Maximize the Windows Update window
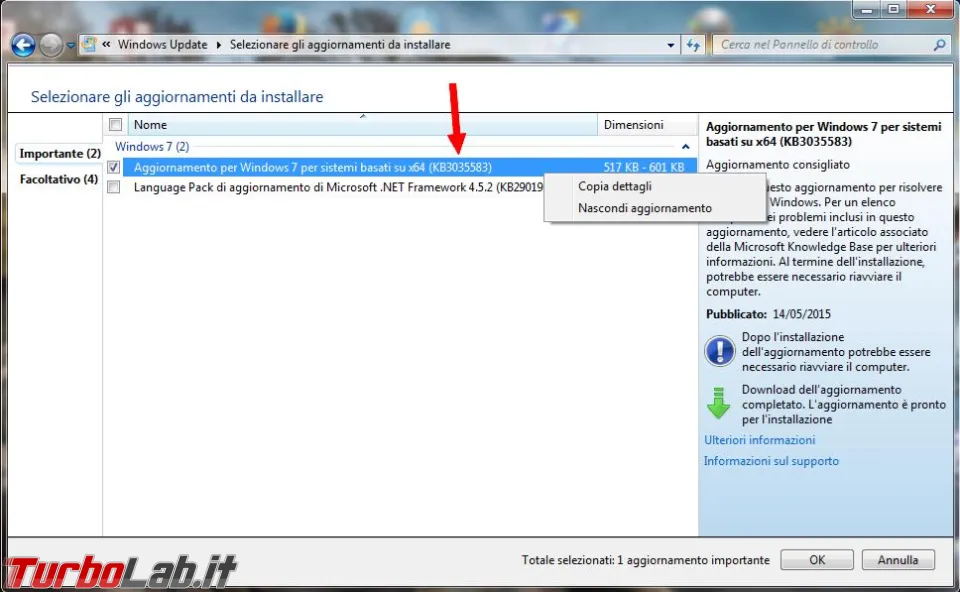This screenshot has height=592, width=960. tap(894, 9)
